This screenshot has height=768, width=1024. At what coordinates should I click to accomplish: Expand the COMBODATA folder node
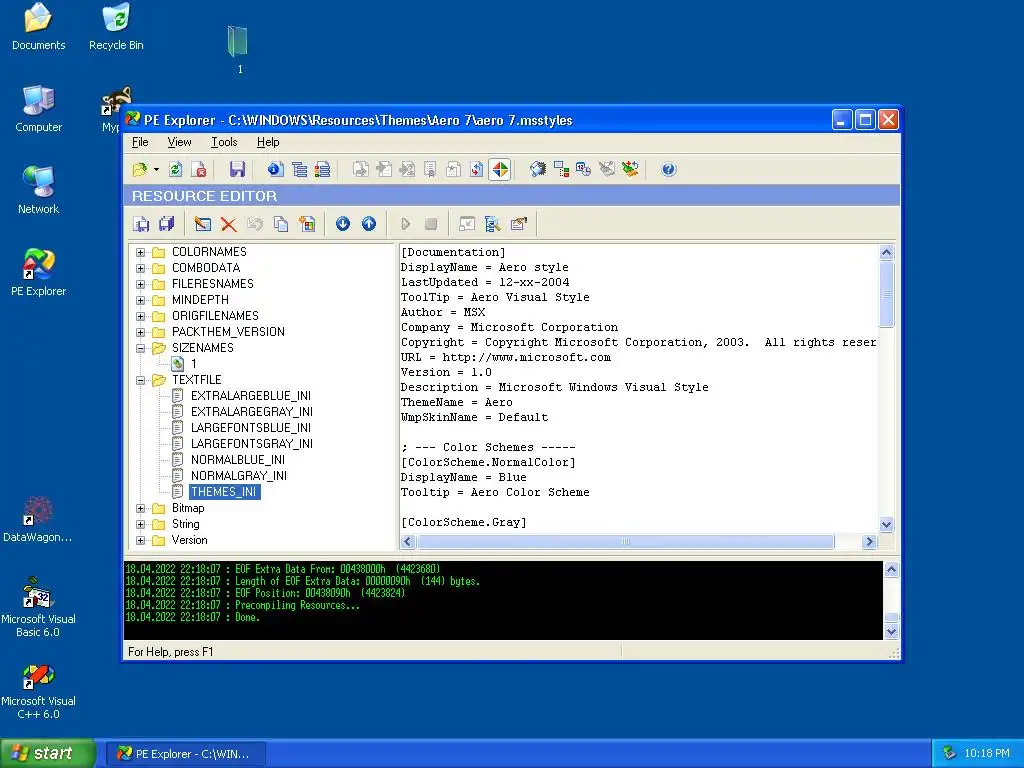pyautogui.click(x=140, y=268)
